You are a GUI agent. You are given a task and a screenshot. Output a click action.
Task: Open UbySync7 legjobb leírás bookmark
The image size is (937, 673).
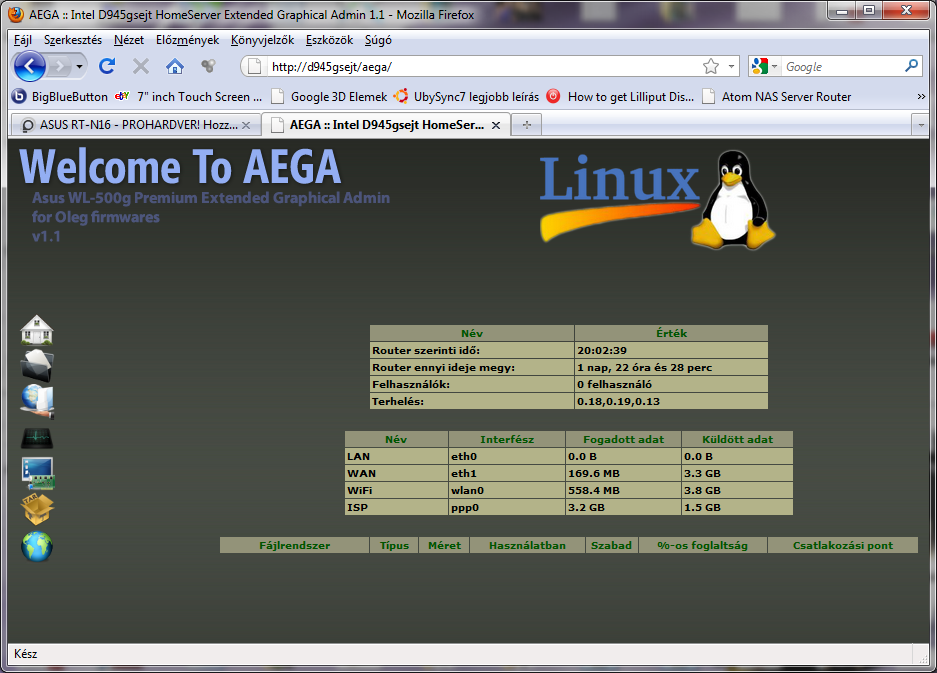pyautogui.click(x=466, y=96)
